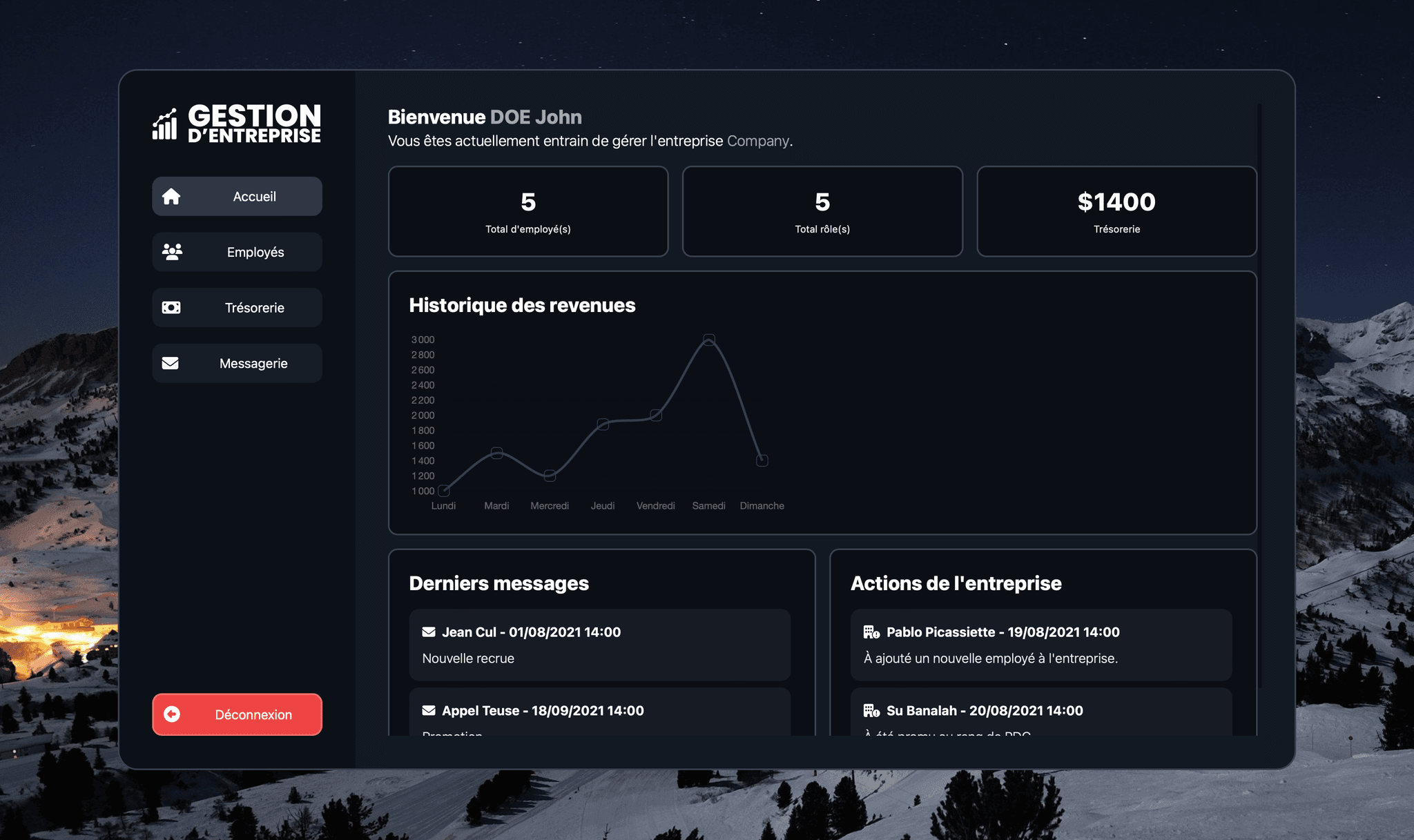Click the Samedi peak point on revenue chart
The image size is (1414, 840).
click(x=708, y=339)
